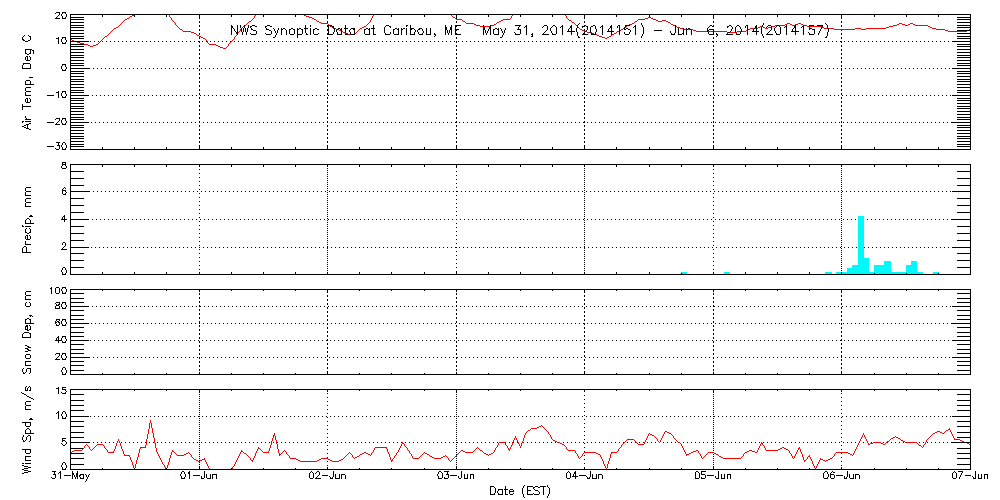Click the highest wind speed peak on 31-May
Viewport: 1000px width, 500px height.
click(150, 421)
